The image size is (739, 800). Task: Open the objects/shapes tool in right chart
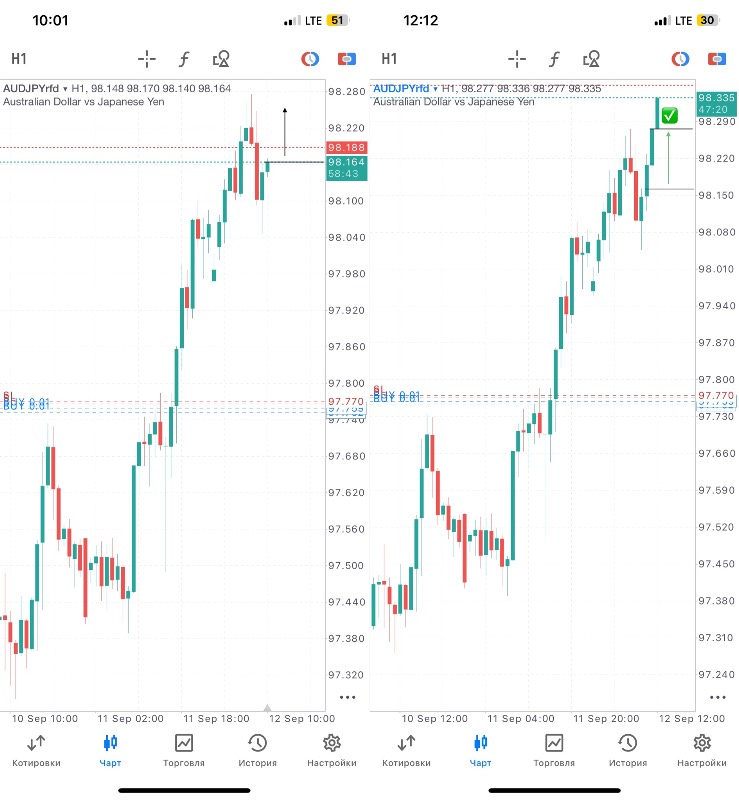click(x=591, y=59)
